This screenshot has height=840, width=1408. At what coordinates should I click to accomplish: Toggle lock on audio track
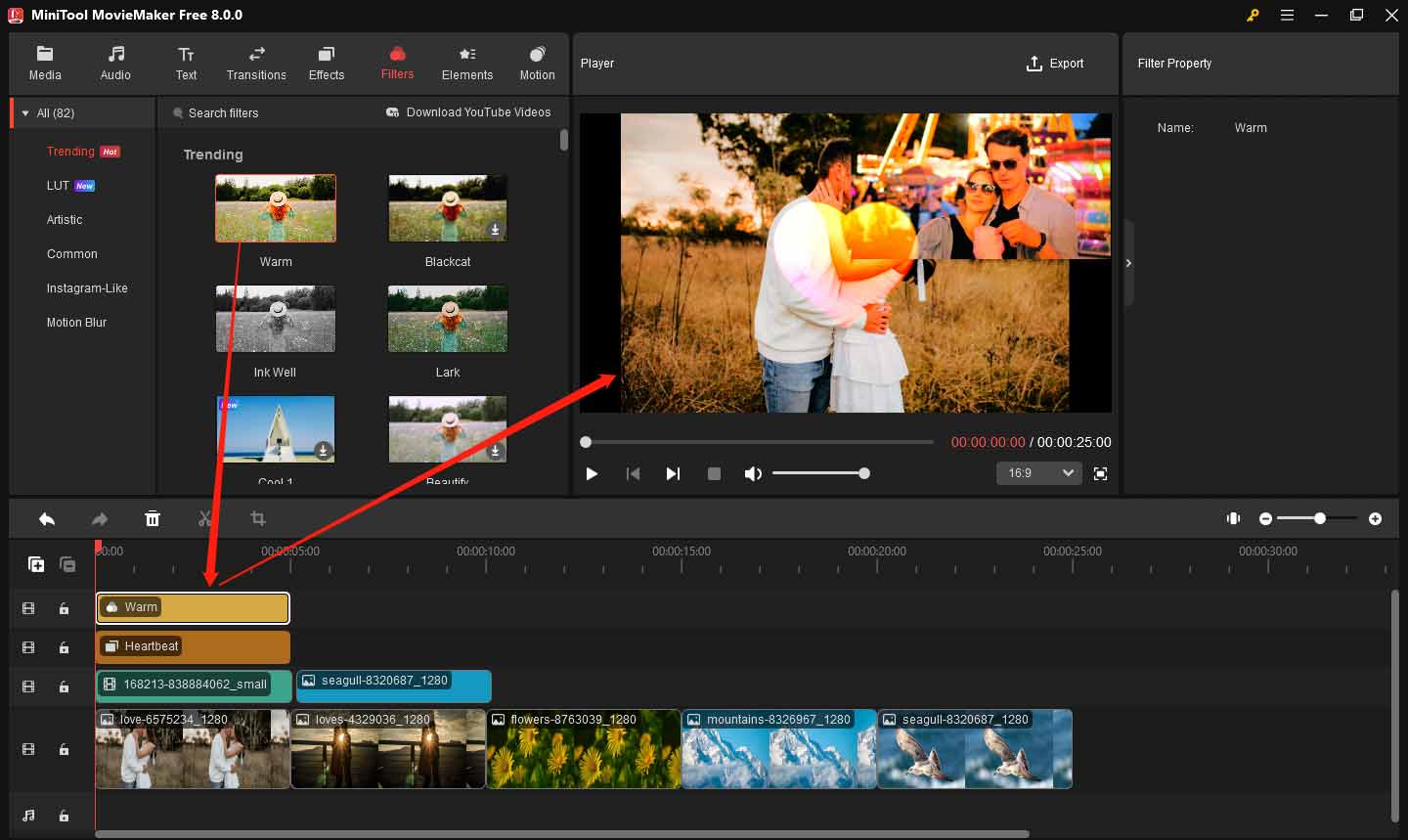click(x=64, y=816)
